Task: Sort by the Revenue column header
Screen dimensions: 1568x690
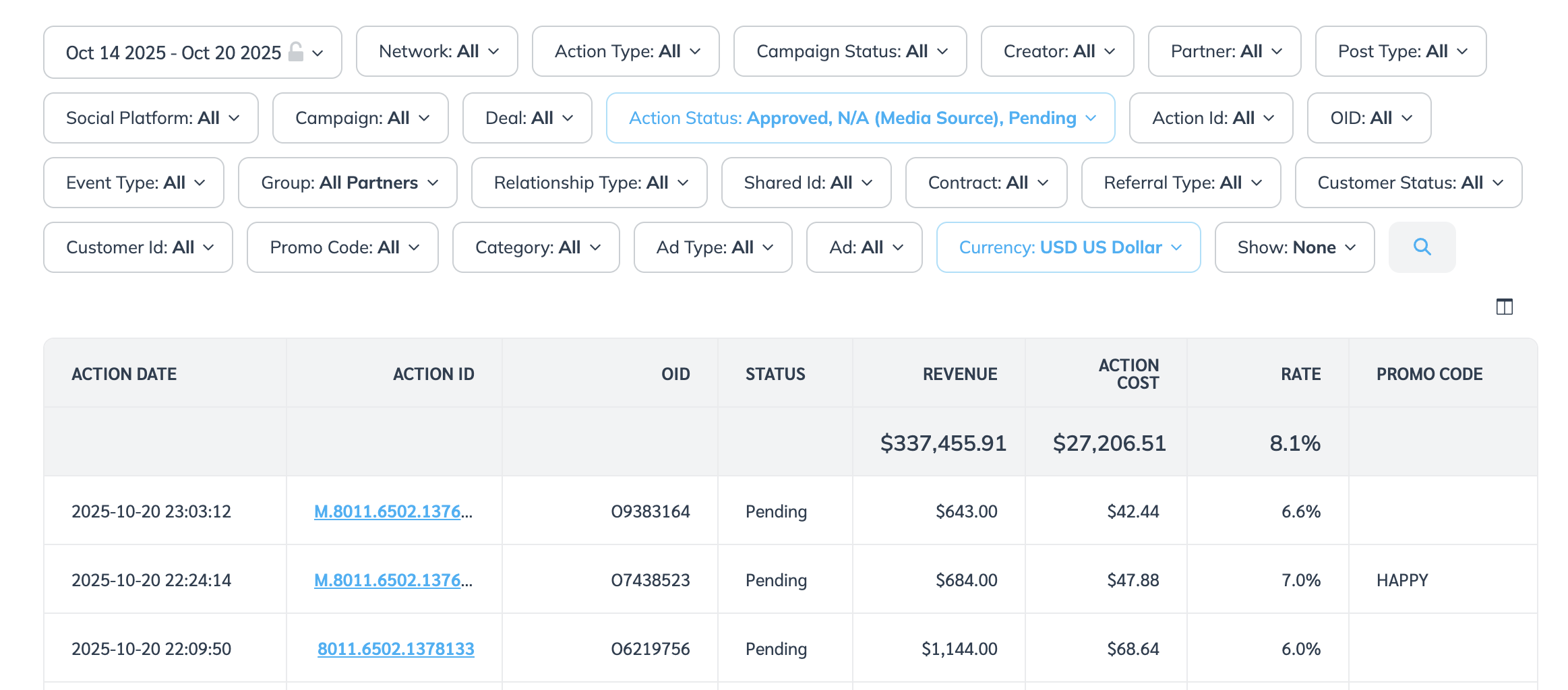Action: coord(959,374)
